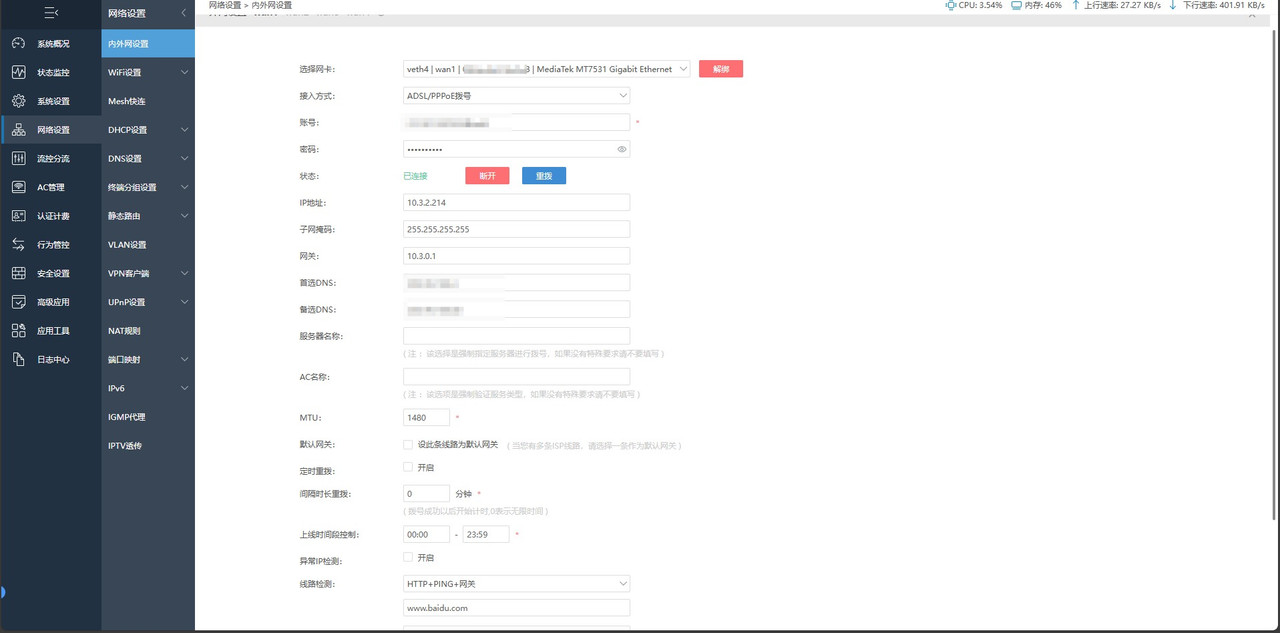Open 安全设置 firewall icon
The height and width of the screenshot is (633, 1280).
[19, 273]
